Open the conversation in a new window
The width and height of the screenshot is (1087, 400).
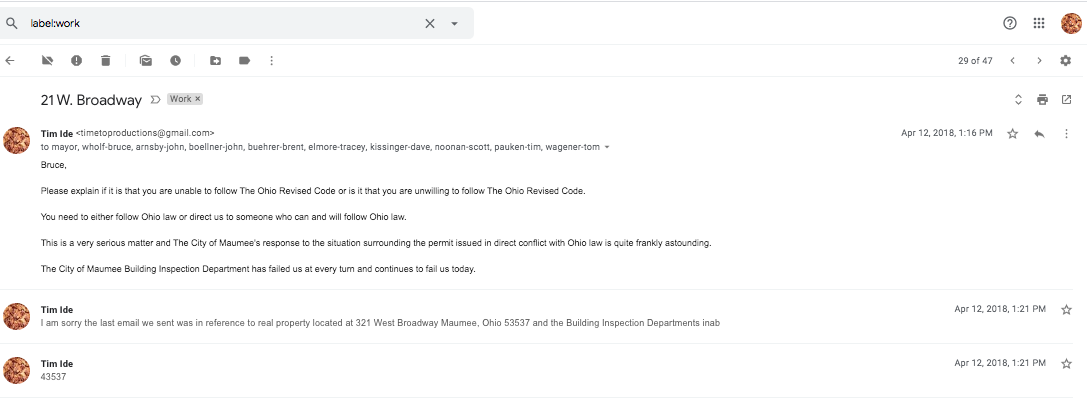coord(1066,100)
